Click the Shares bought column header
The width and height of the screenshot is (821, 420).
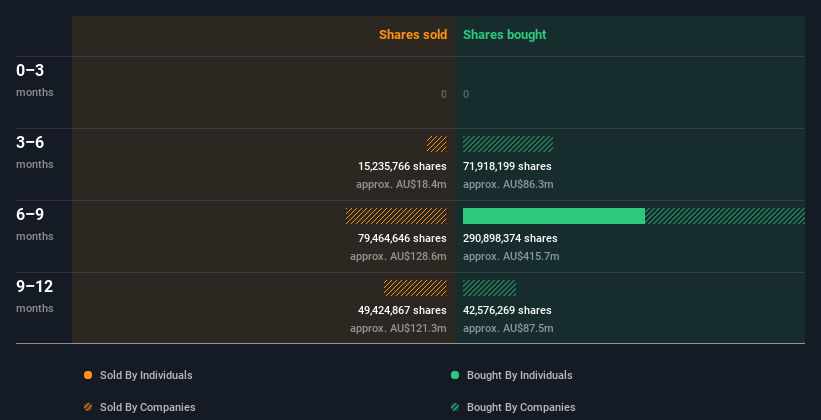pyautogui.click(x=504, y=35)
